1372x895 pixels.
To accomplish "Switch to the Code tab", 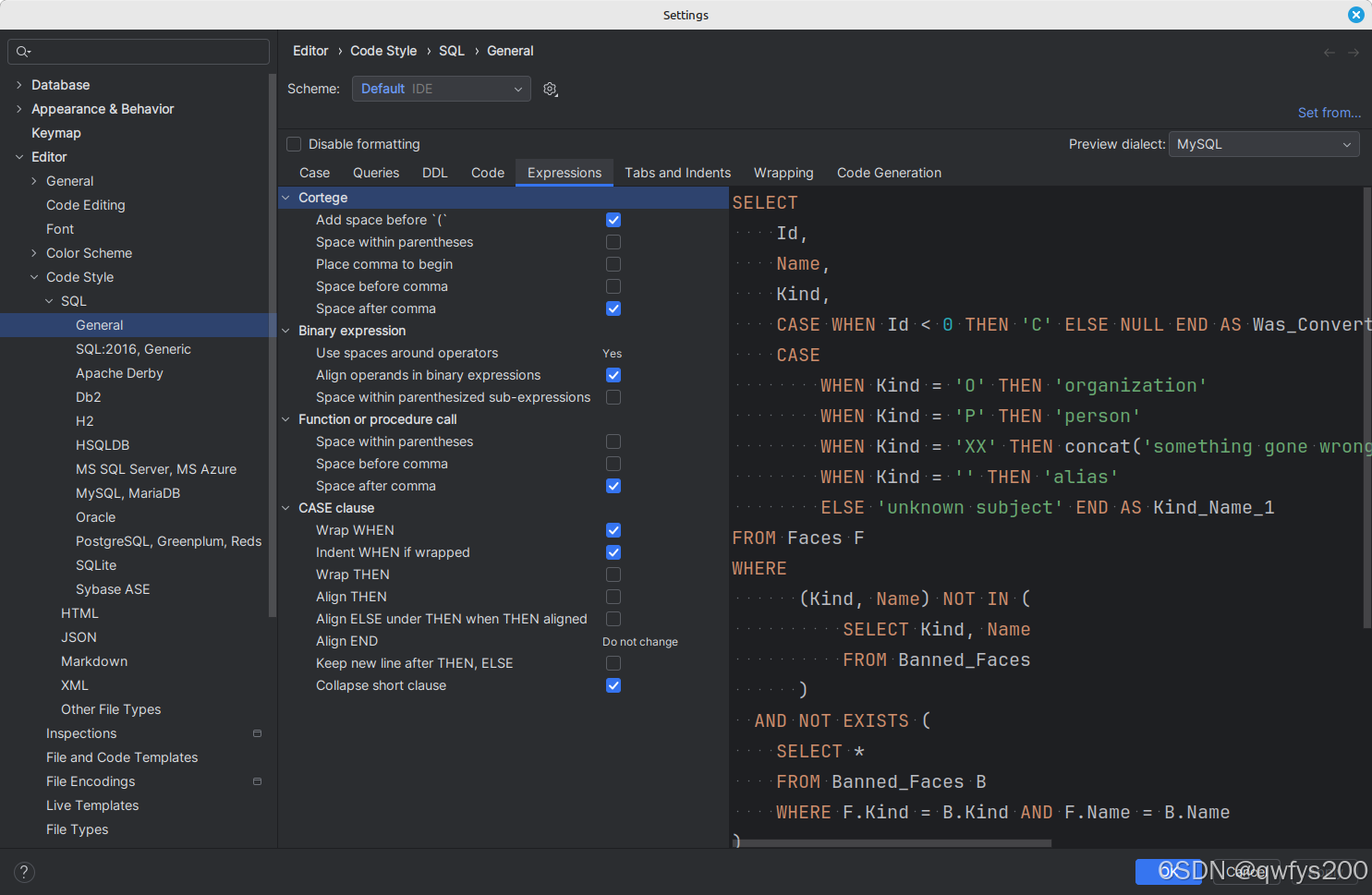I will pos(488,173).
